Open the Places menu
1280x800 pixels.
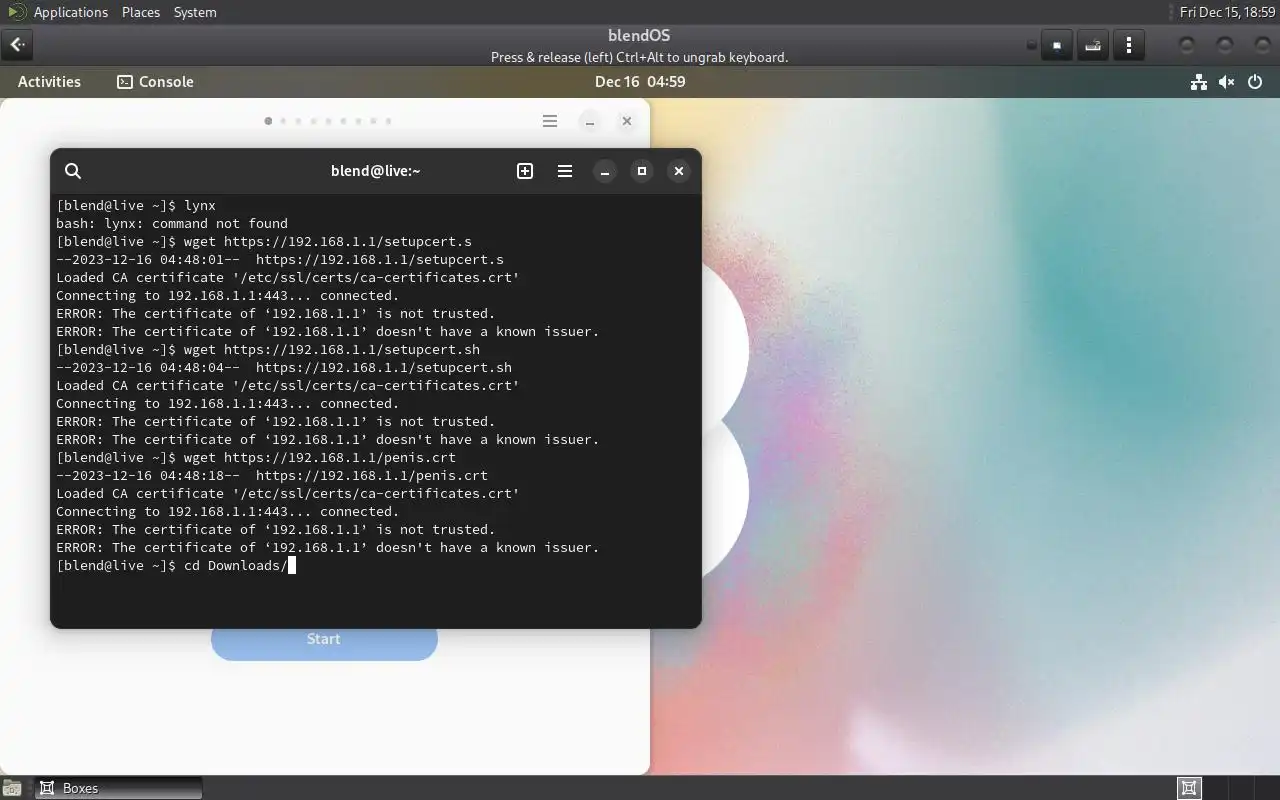(141, 12)
